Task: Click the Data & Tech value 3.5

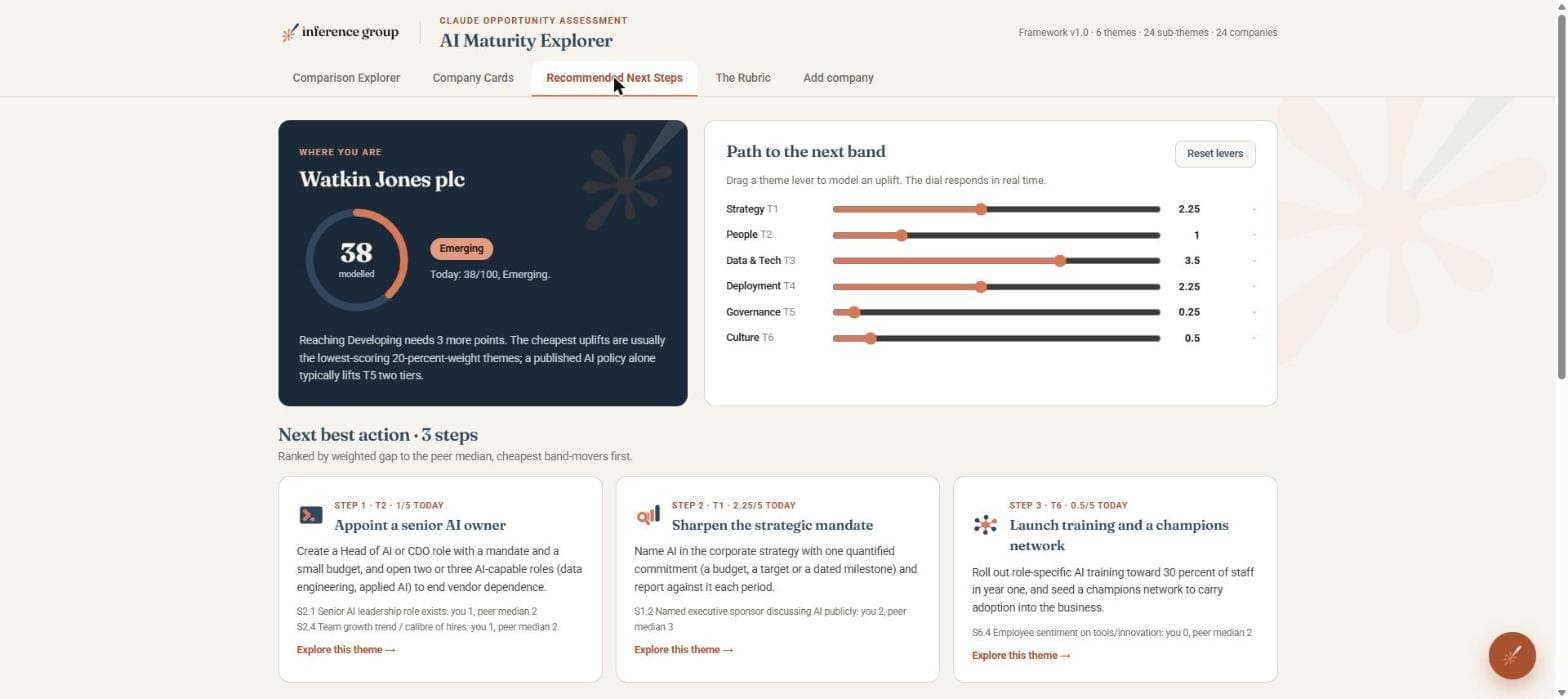Action: click(1192, 261)
